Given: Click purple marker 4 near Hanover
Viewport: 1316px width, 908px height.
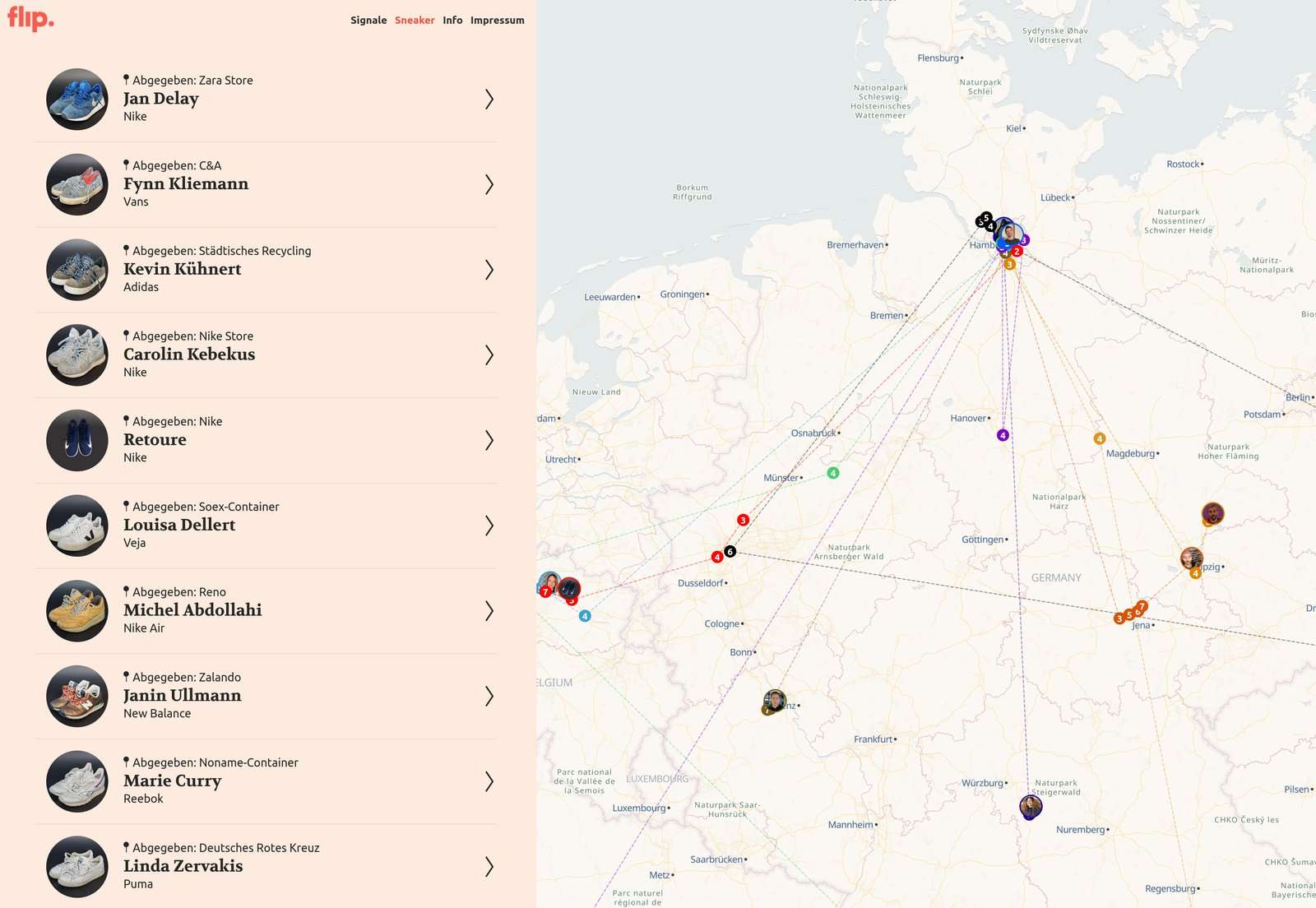Looking at the screenshot, I should [1003, 435].
